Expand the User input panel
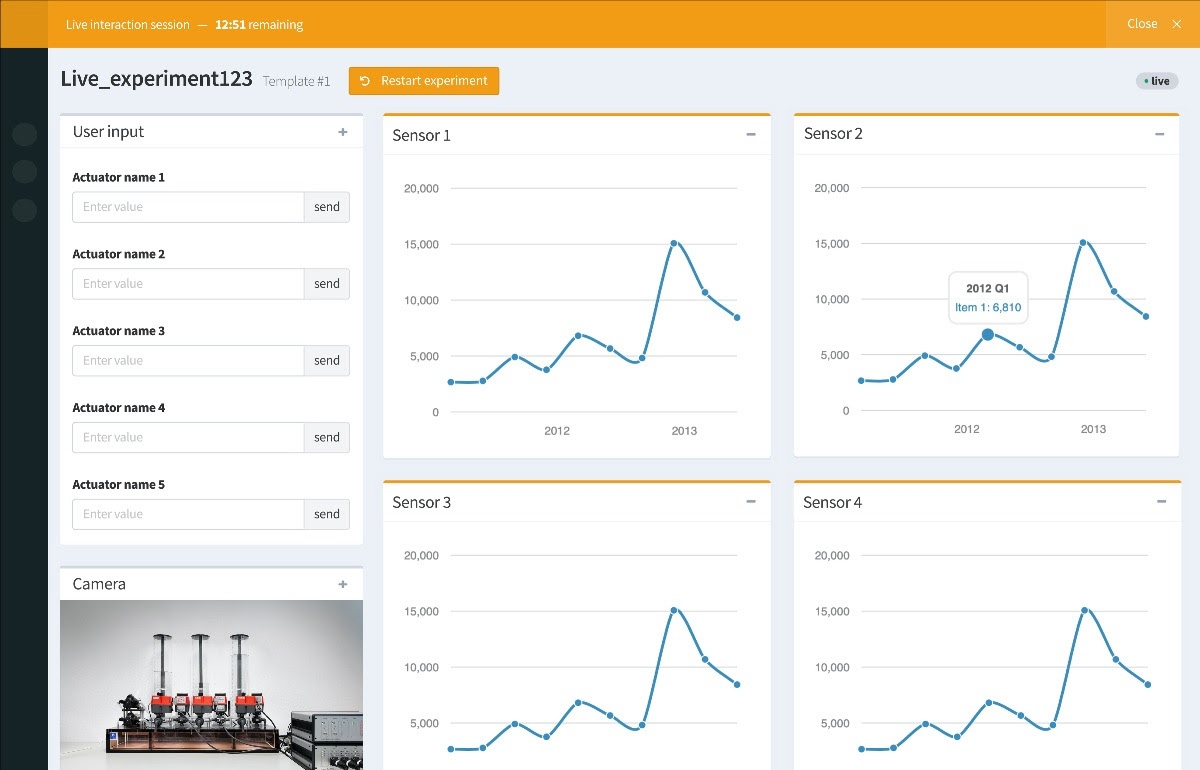Image resolution: width=1200 pixels, height=770 pixels. [x=343, y=132]
